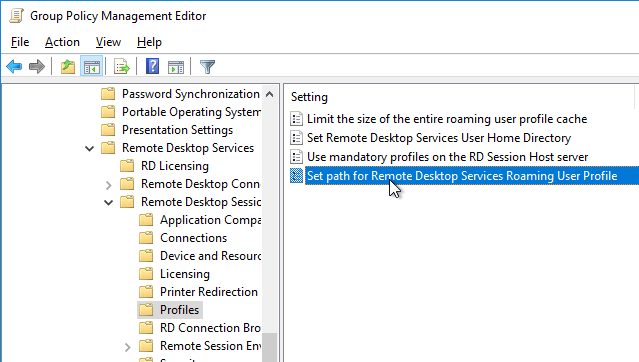The height and width of the screenshot is (362, 639).
Task: Click the Forward arrow toolbar icon
Action: 37,66
